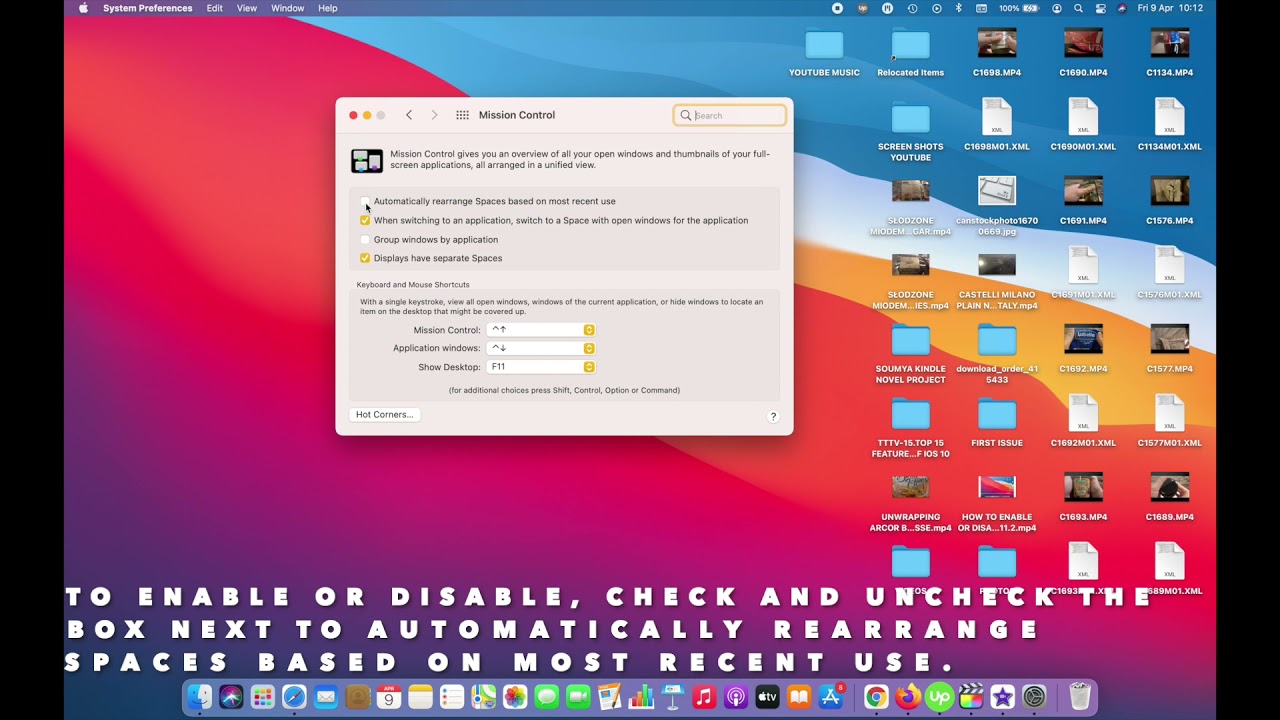Open Calendar app in Dock
The height and width of the screenshot is (720, 1280).
[389, 697]
